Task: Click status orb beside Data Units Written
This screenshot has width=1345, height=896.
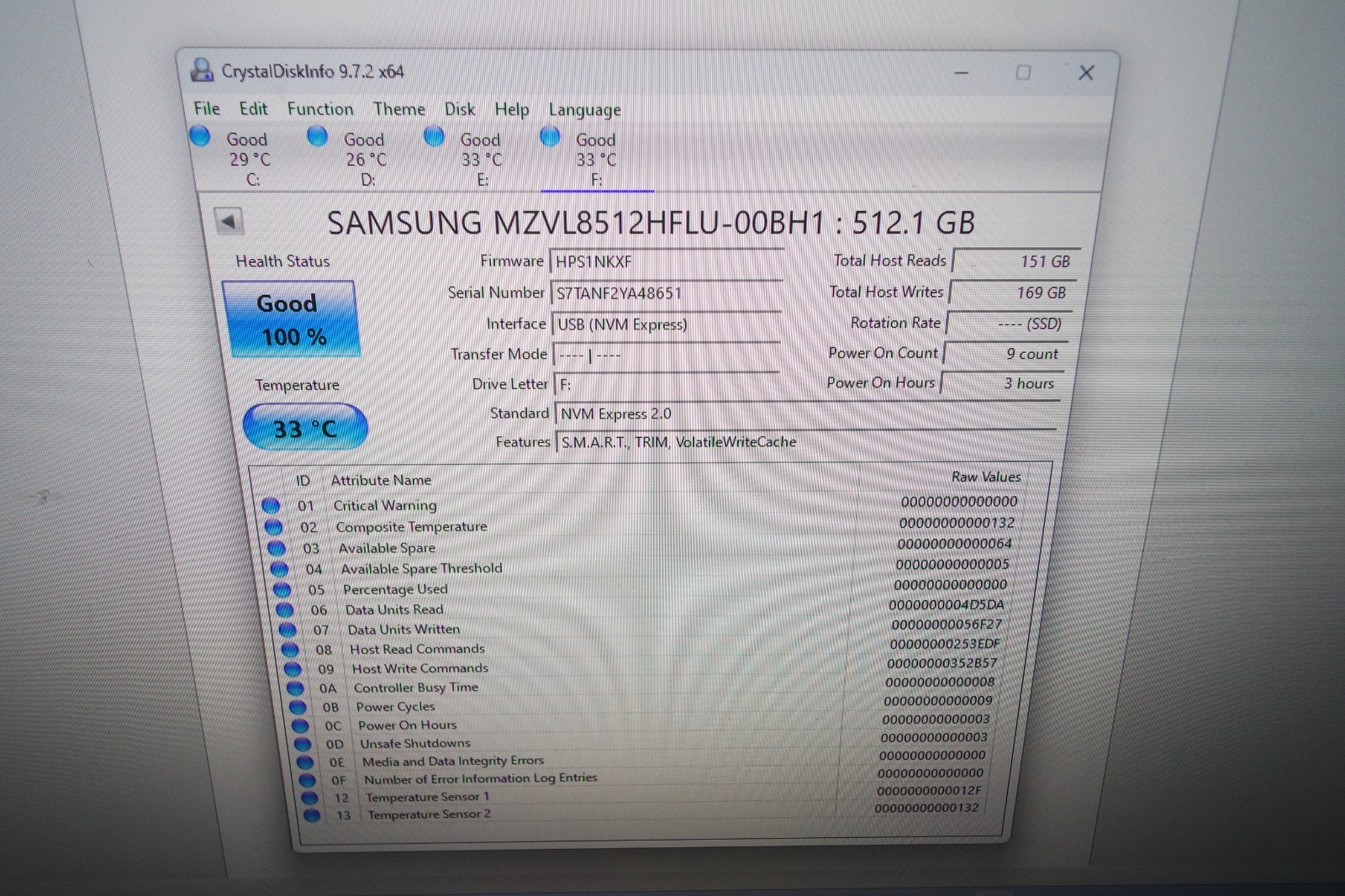Action: point(287,630)
